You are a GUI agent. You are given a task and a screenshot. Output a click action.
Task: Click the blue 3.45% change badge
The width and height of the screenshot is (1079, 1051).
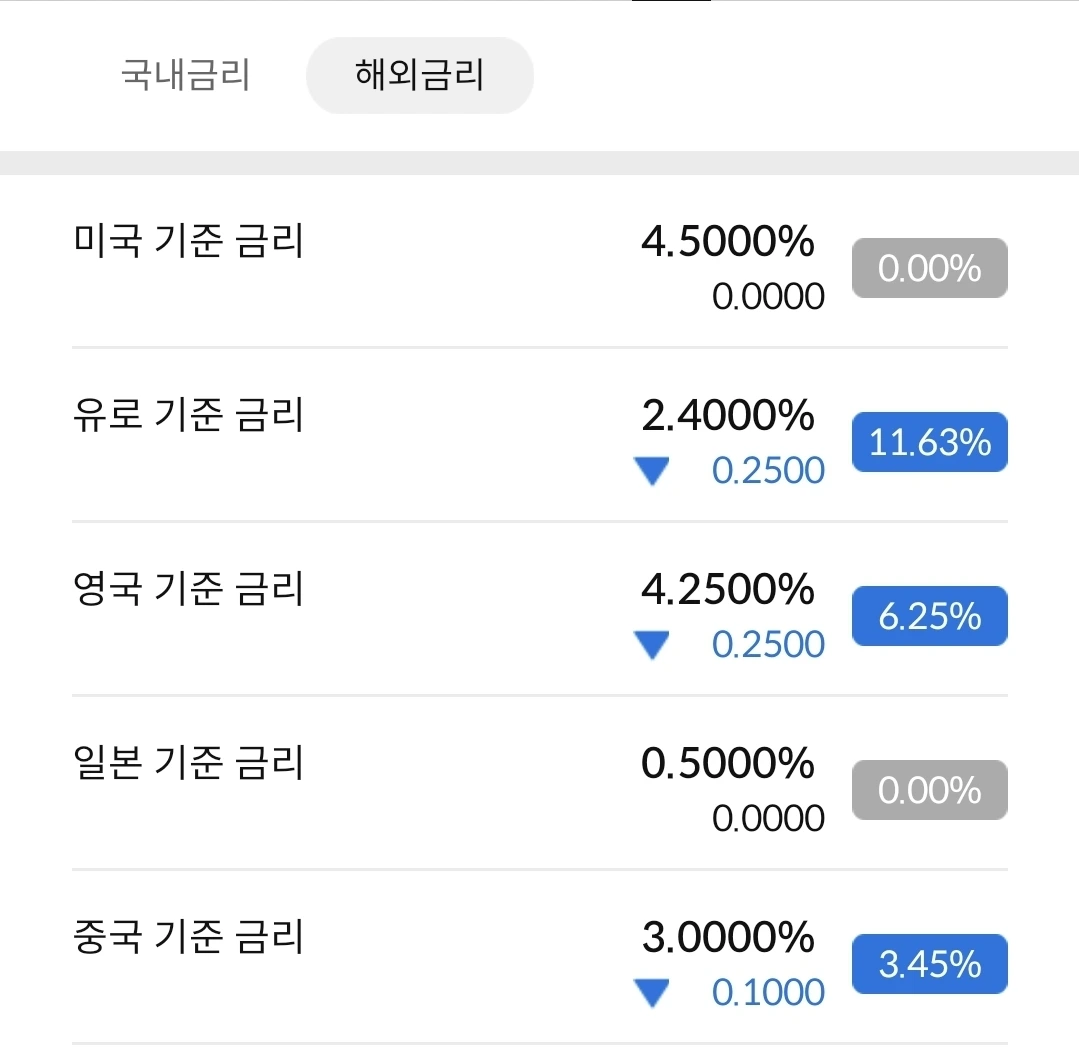929,964
